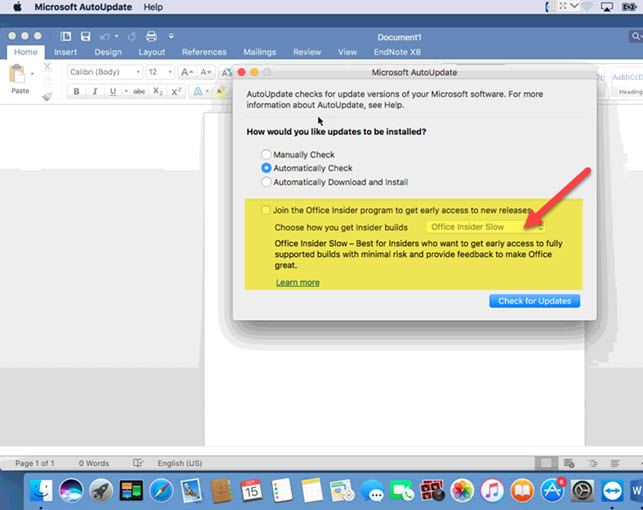Apply strikethrough with the abc button
The height and width of the screenshot is (510, 643).
(x=139, y=91)
